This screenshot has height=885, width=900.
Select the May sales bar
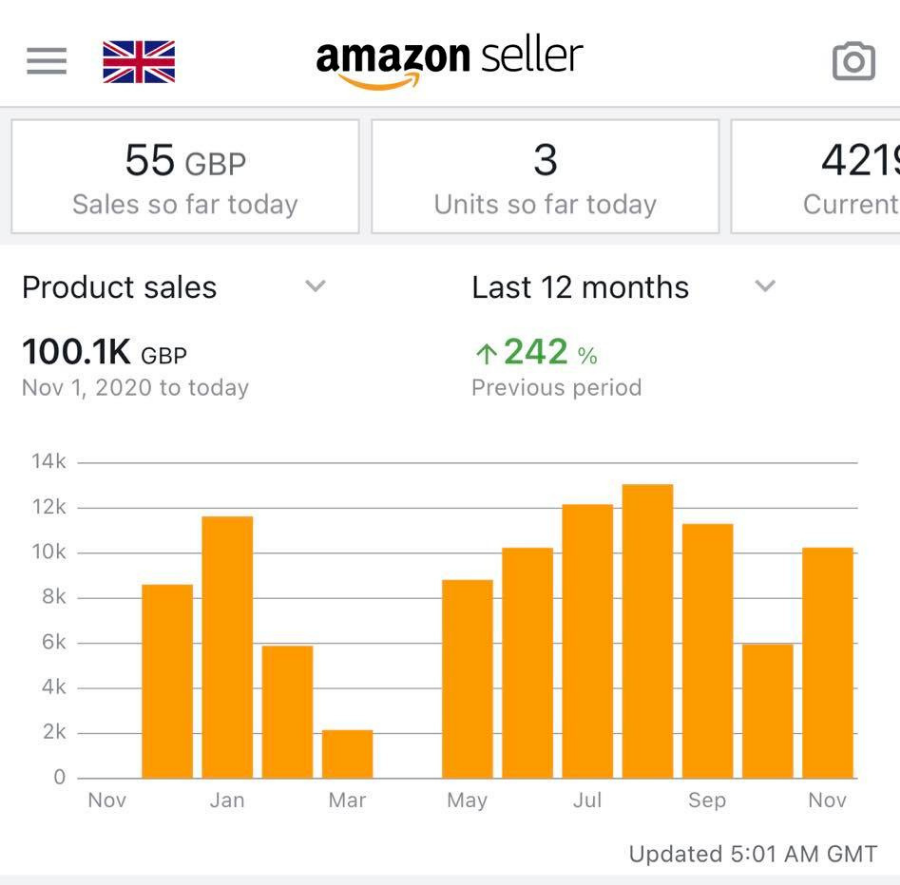point(467,679)
